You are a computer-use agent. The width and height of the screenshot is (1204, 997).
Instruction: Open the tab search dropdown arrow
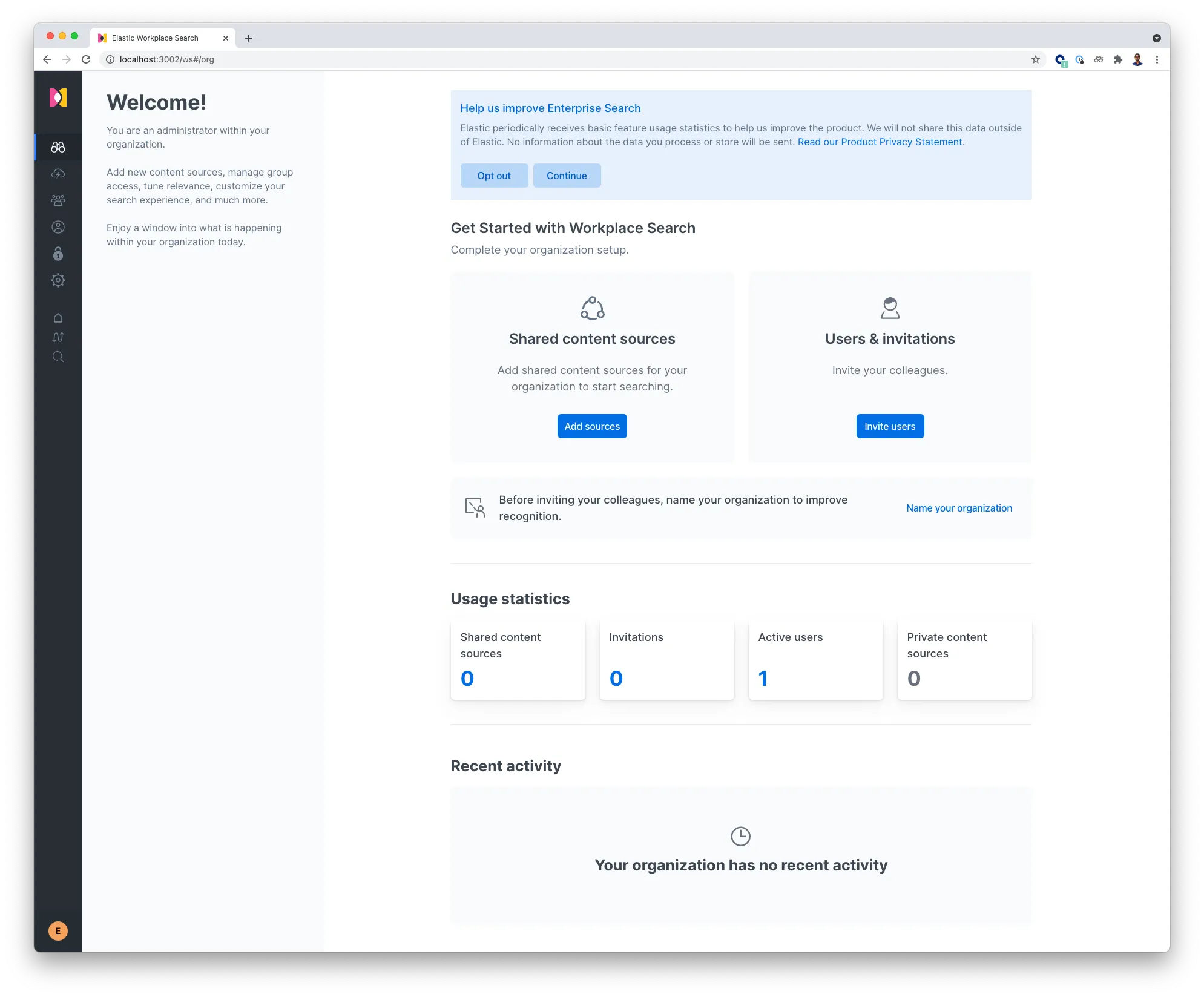point(1156,38)
